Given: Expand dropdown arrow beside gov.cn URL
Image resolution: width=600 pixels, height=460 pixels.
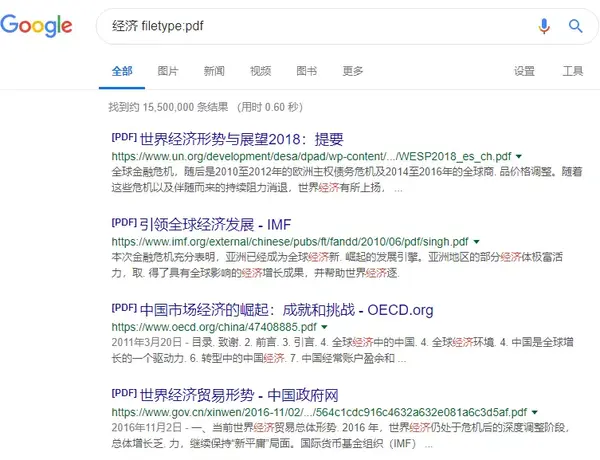Looking at the screenshot, I should [x=535, y=412].
